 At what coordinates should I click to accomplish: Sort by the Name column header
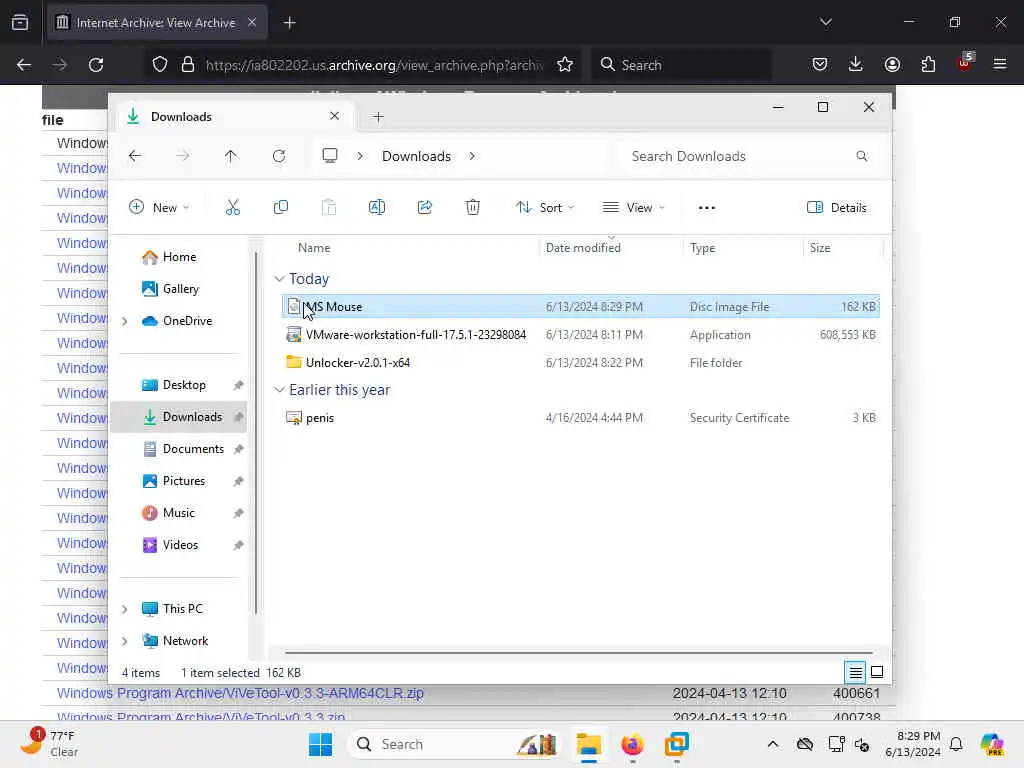(x=314, y=248)
